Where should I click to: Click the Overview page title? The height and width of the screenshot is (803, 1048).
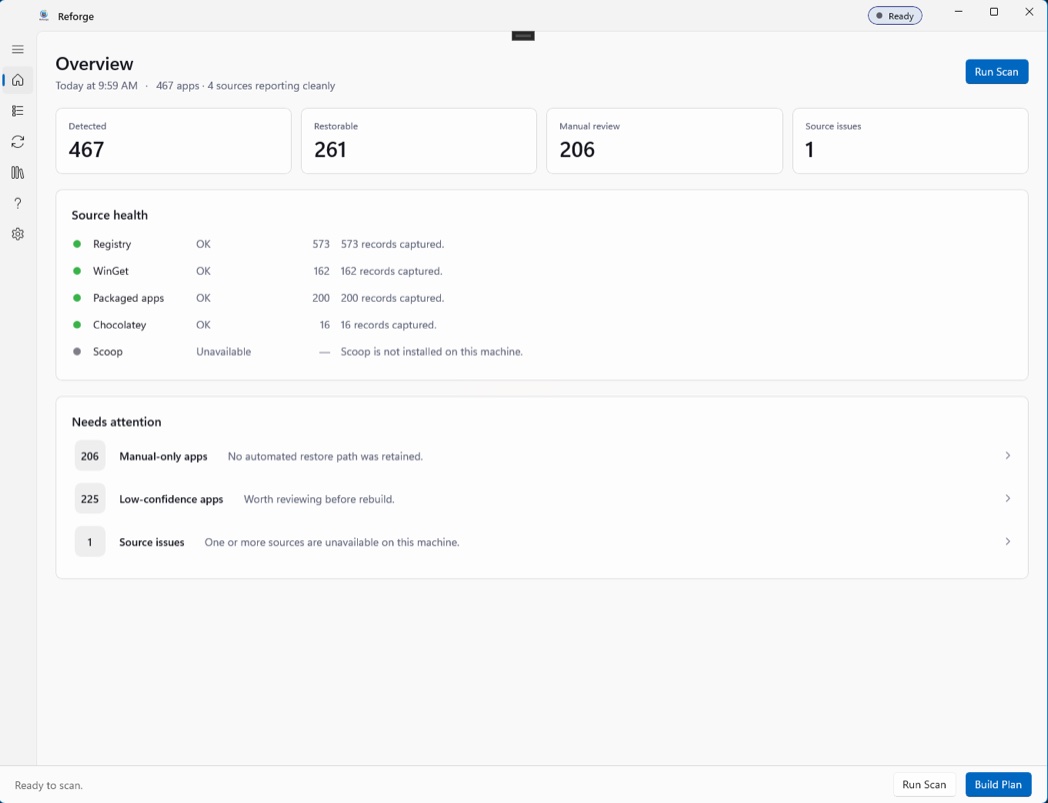(x=94, y=64)
